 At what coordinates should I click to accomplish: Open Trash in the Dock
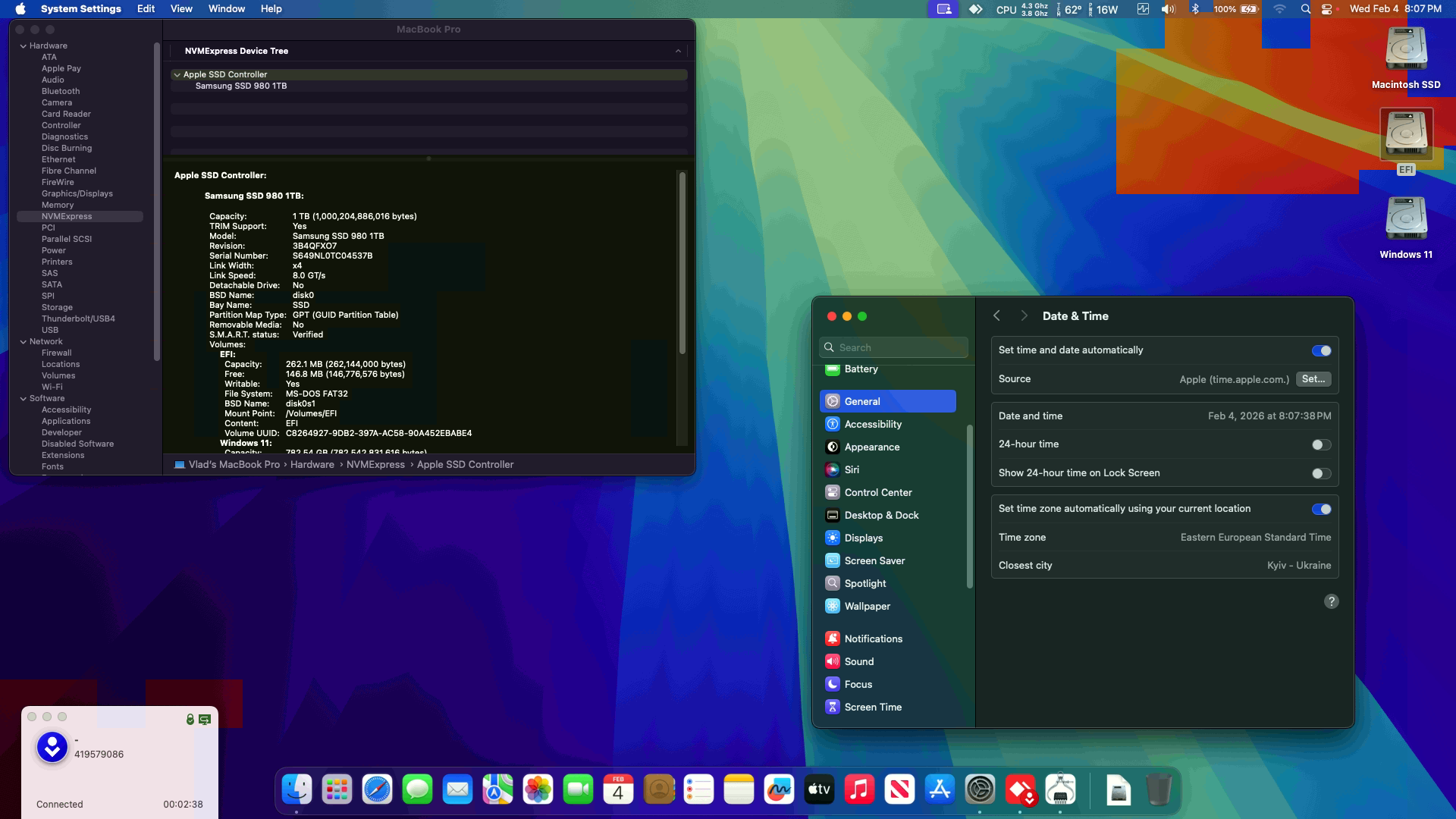click(x=1158, y=789)
